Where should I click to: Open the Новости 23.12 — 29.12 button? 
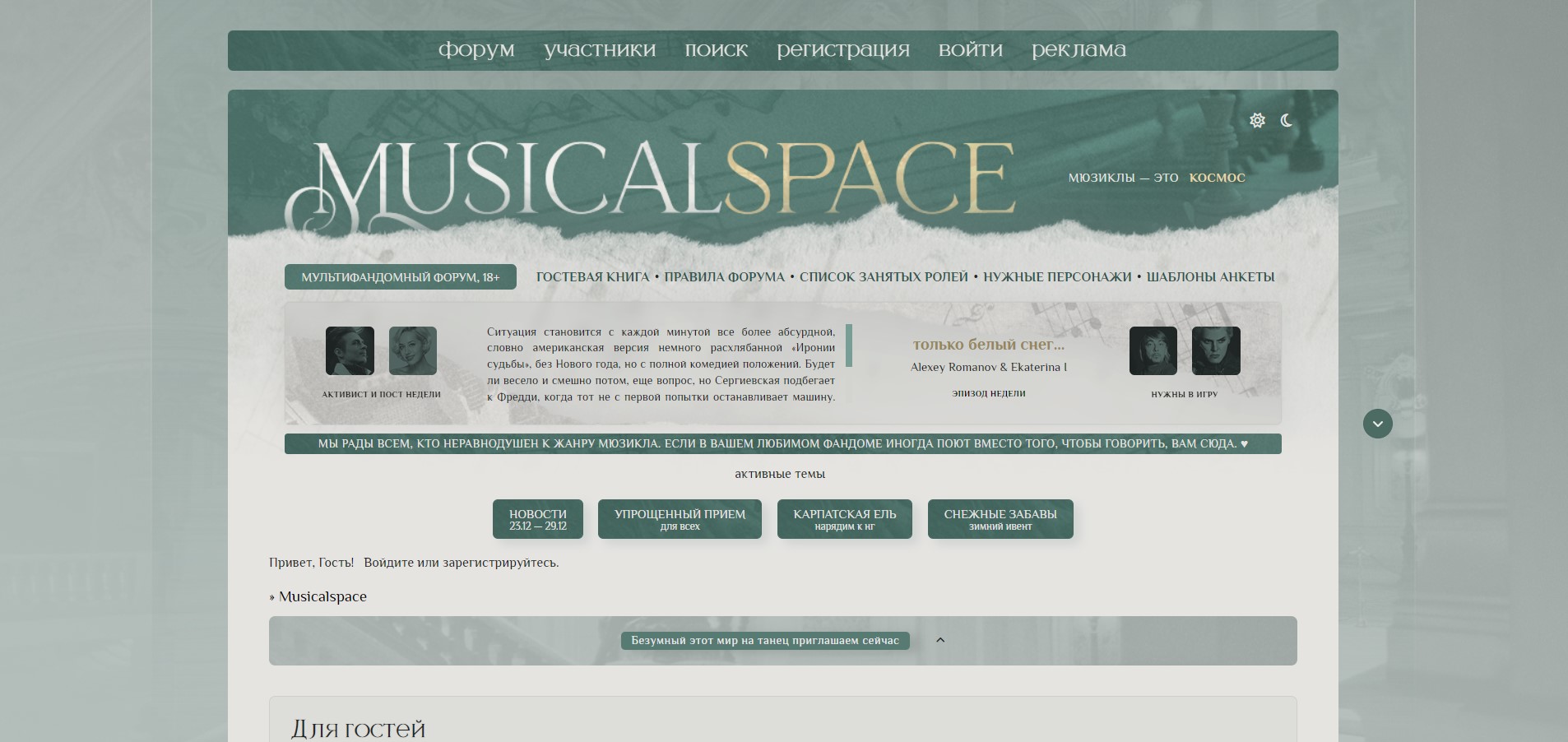click(538, 519)
